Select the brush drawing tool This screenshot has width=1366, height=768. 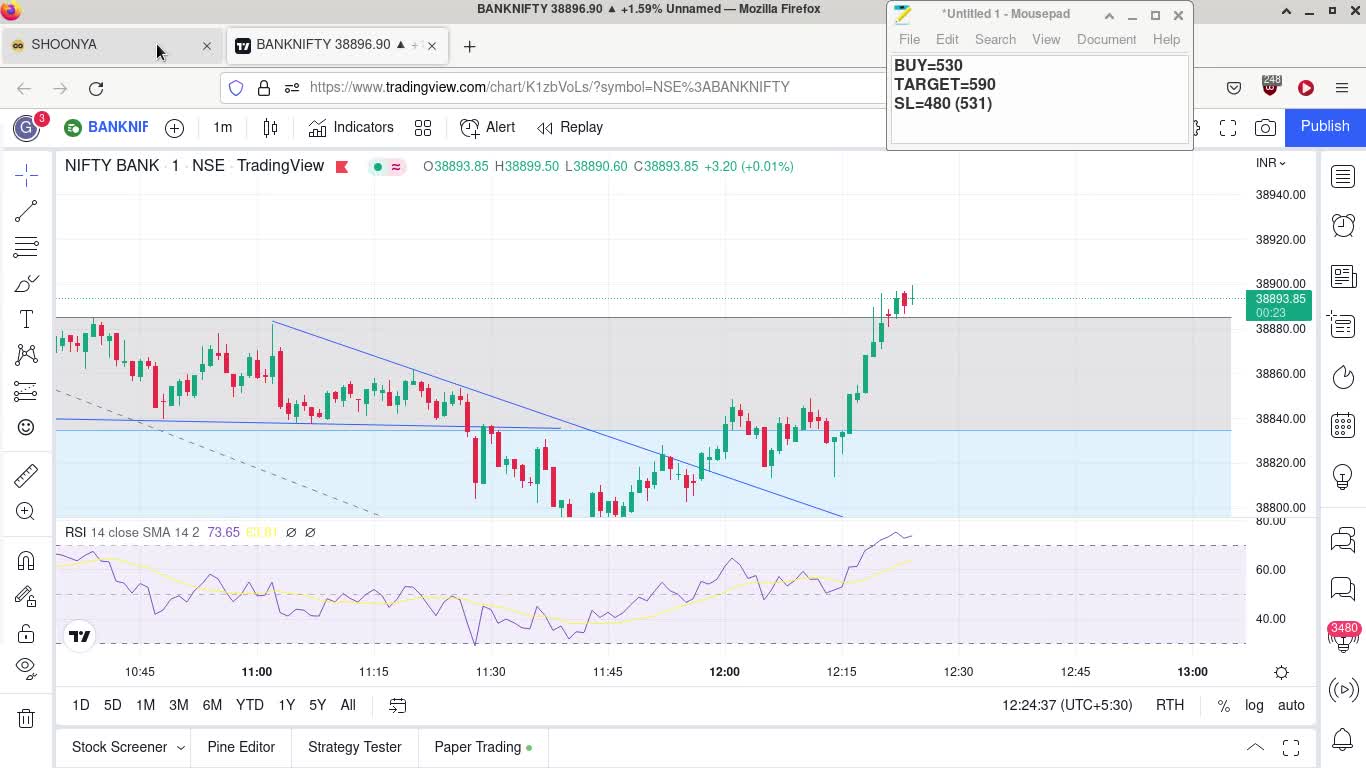[x=26, y=284]
